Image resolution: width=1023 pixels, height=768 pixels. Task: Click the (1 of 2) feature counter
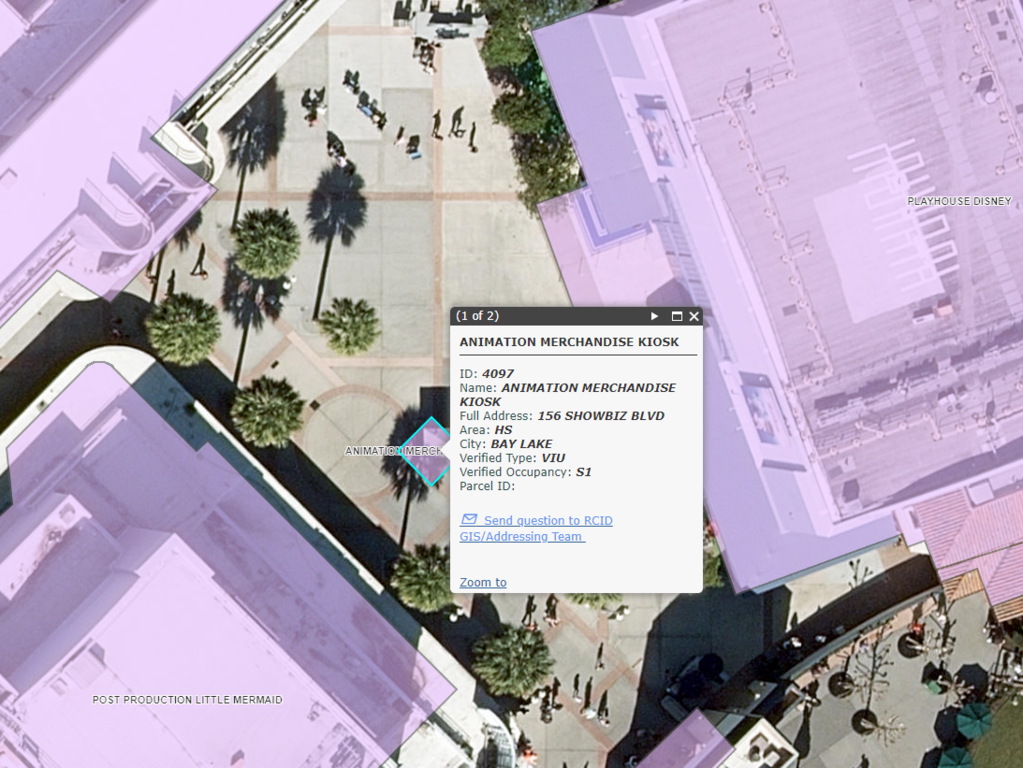477,316
